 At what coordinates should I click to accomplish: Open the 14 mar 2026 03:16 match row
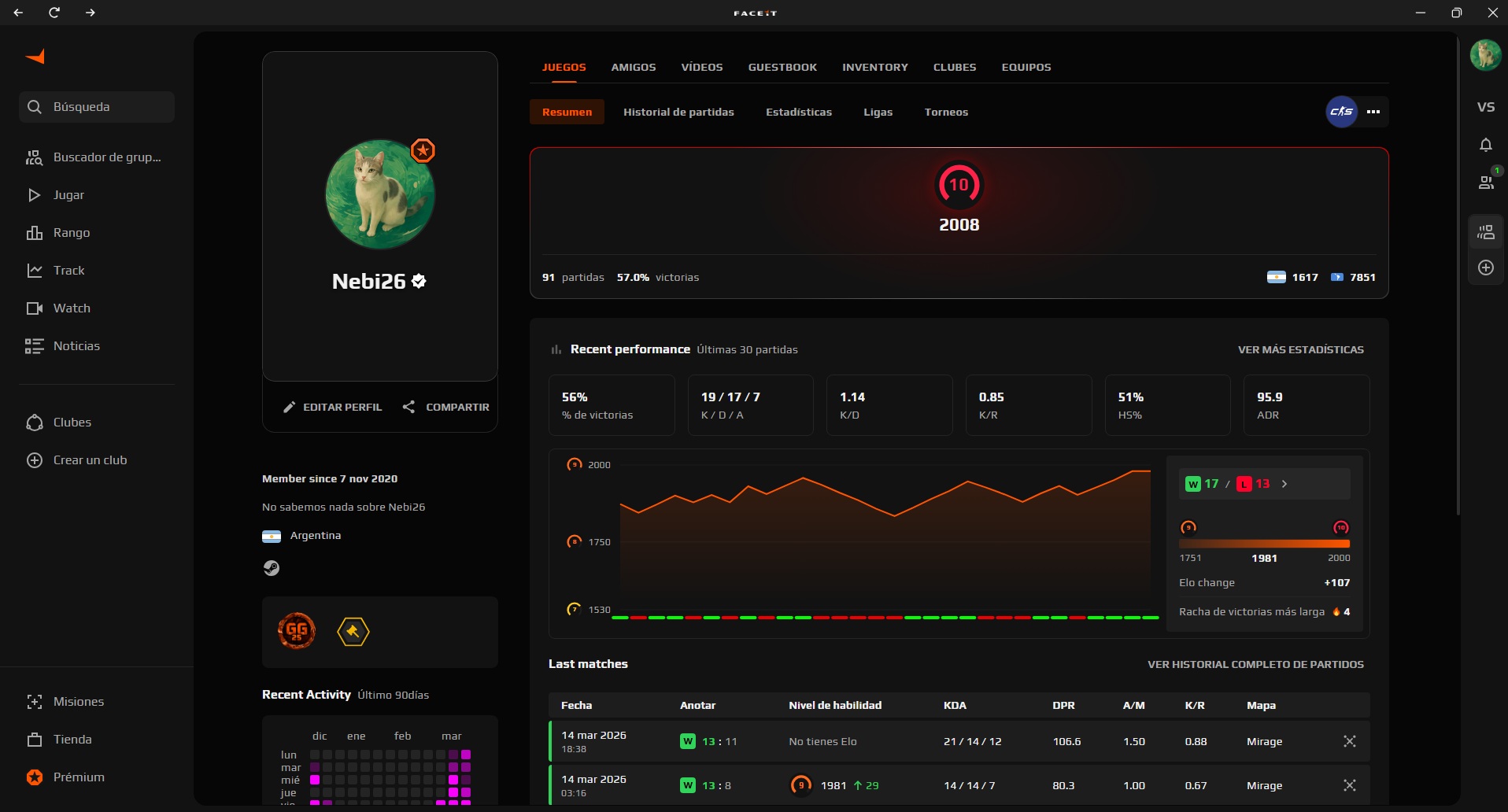pyautogui.click(x=959, y=785)
